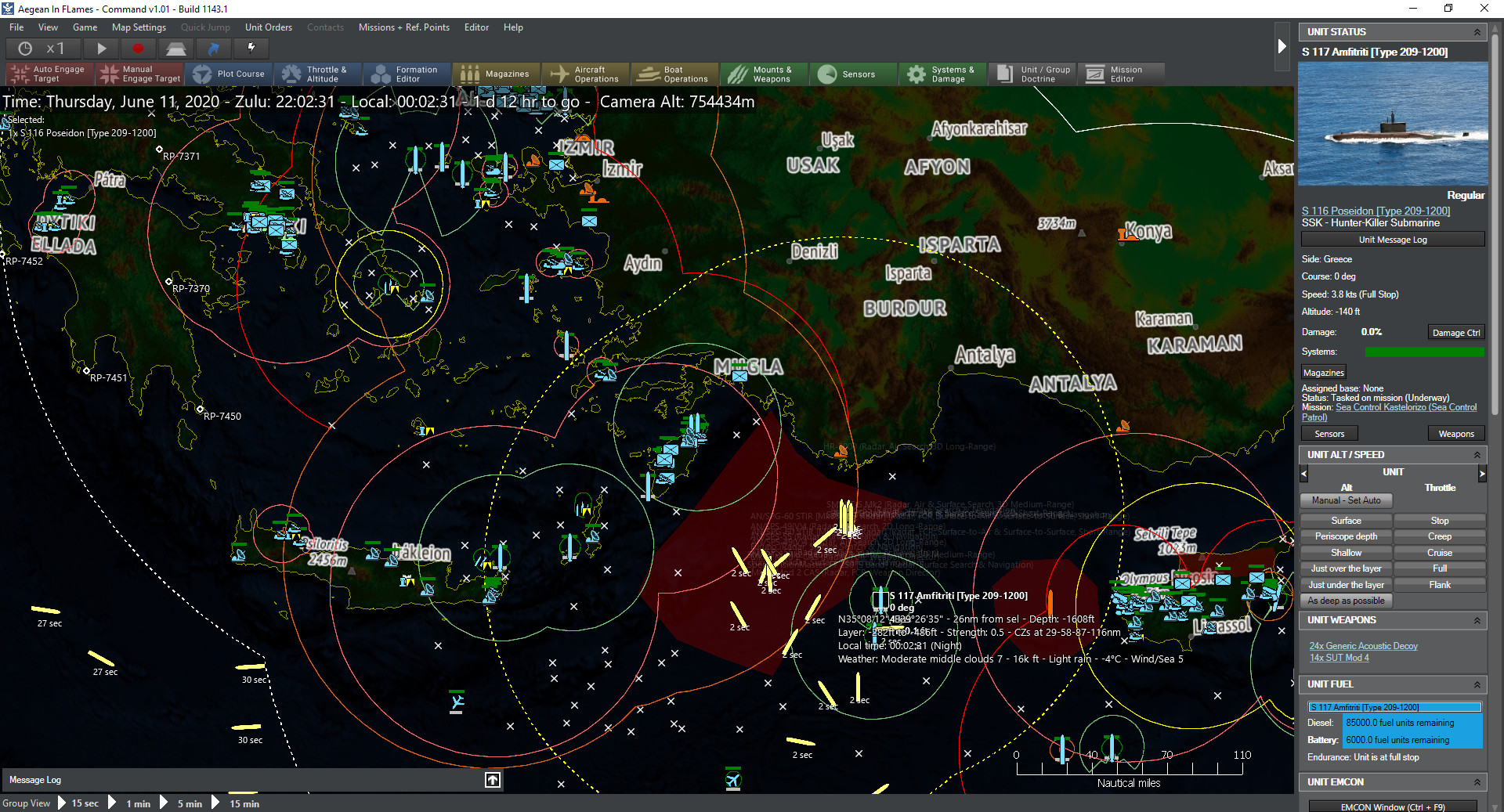The width and height of the screenshot is (1504, 812).
Task: Open the Throttle & Altitude panel
Action: click(x=317, y=74)
